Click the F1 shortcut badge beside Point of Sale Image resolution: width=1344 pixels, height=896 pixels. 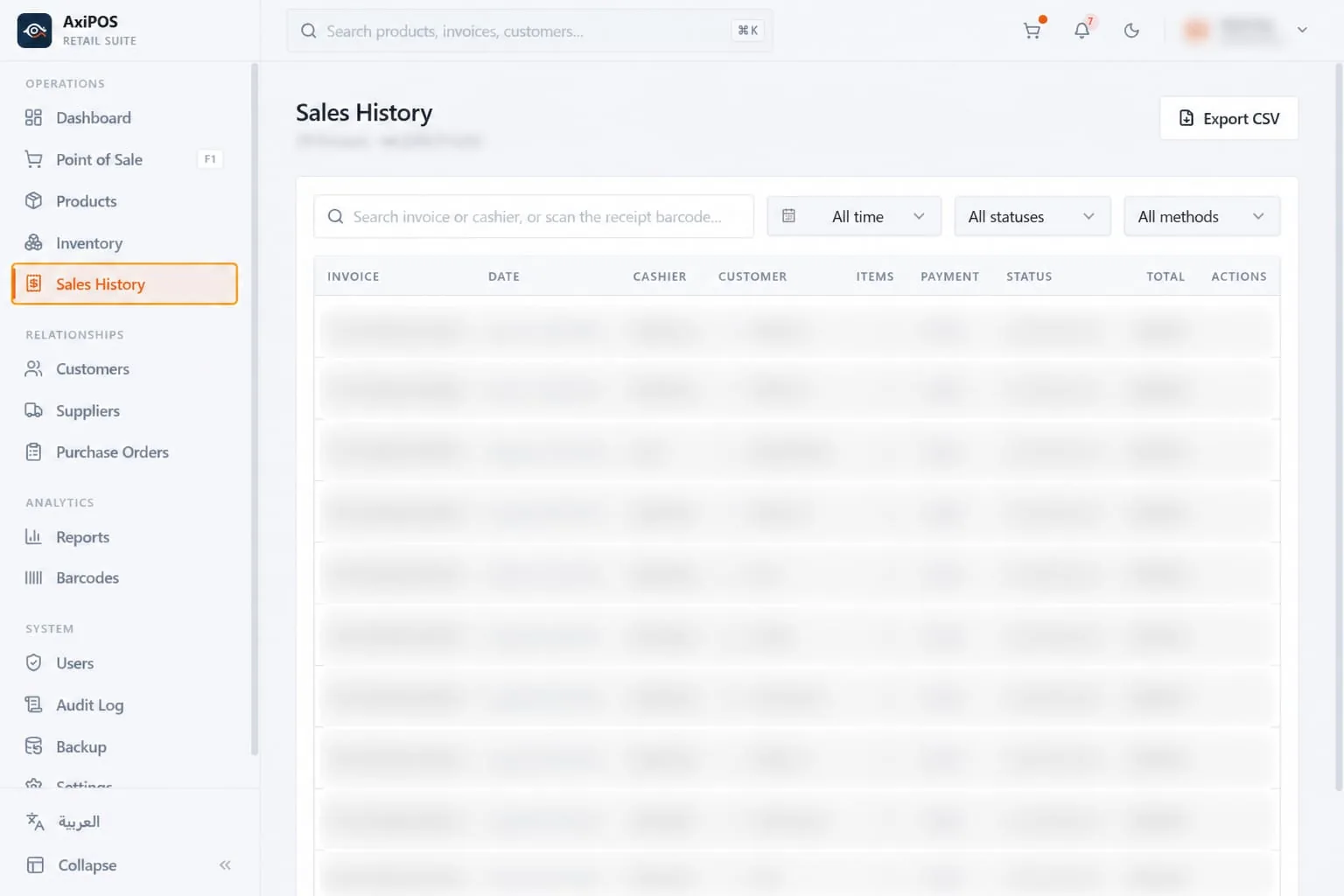point(210,159)
